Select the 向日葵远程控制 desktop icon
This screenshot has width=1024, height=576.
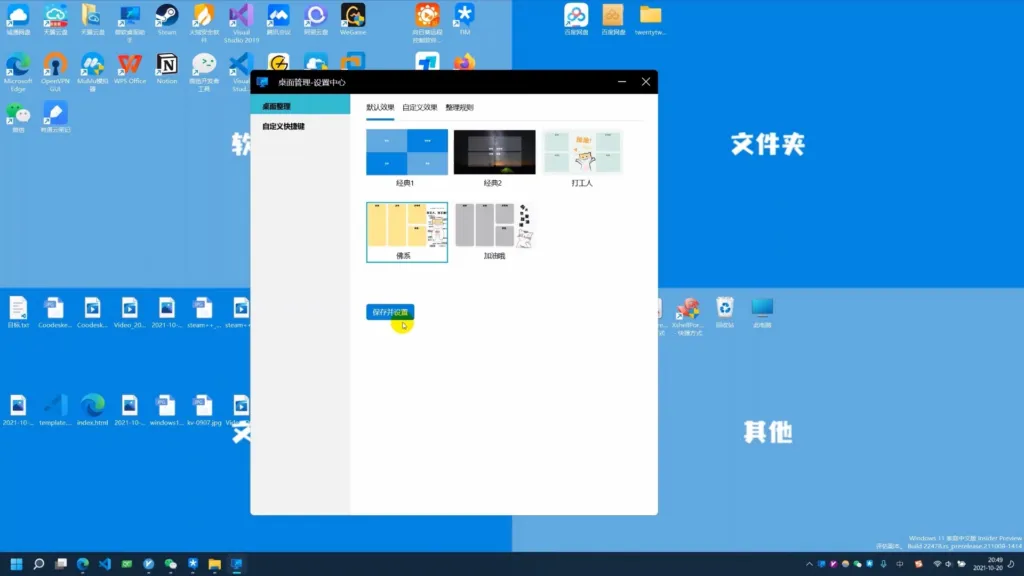tap(427, 22)
